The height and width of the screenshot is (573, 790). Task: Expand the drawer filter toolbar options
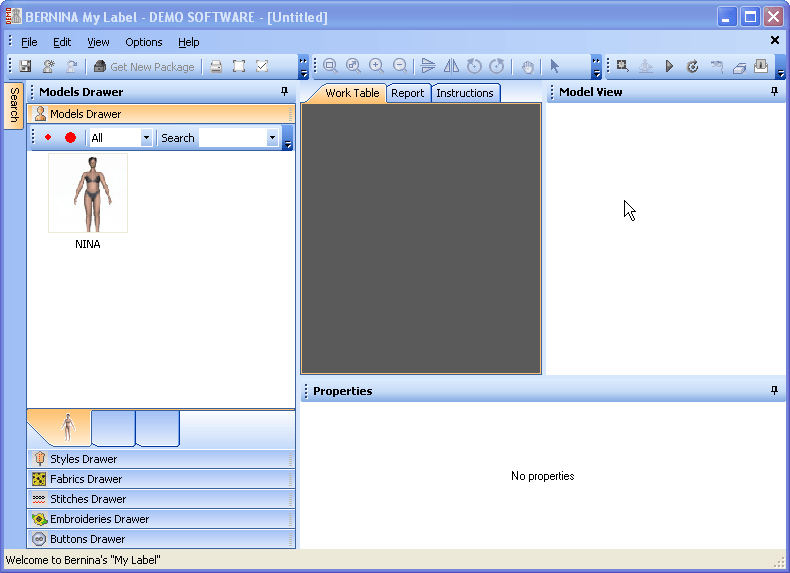(288, 138)
